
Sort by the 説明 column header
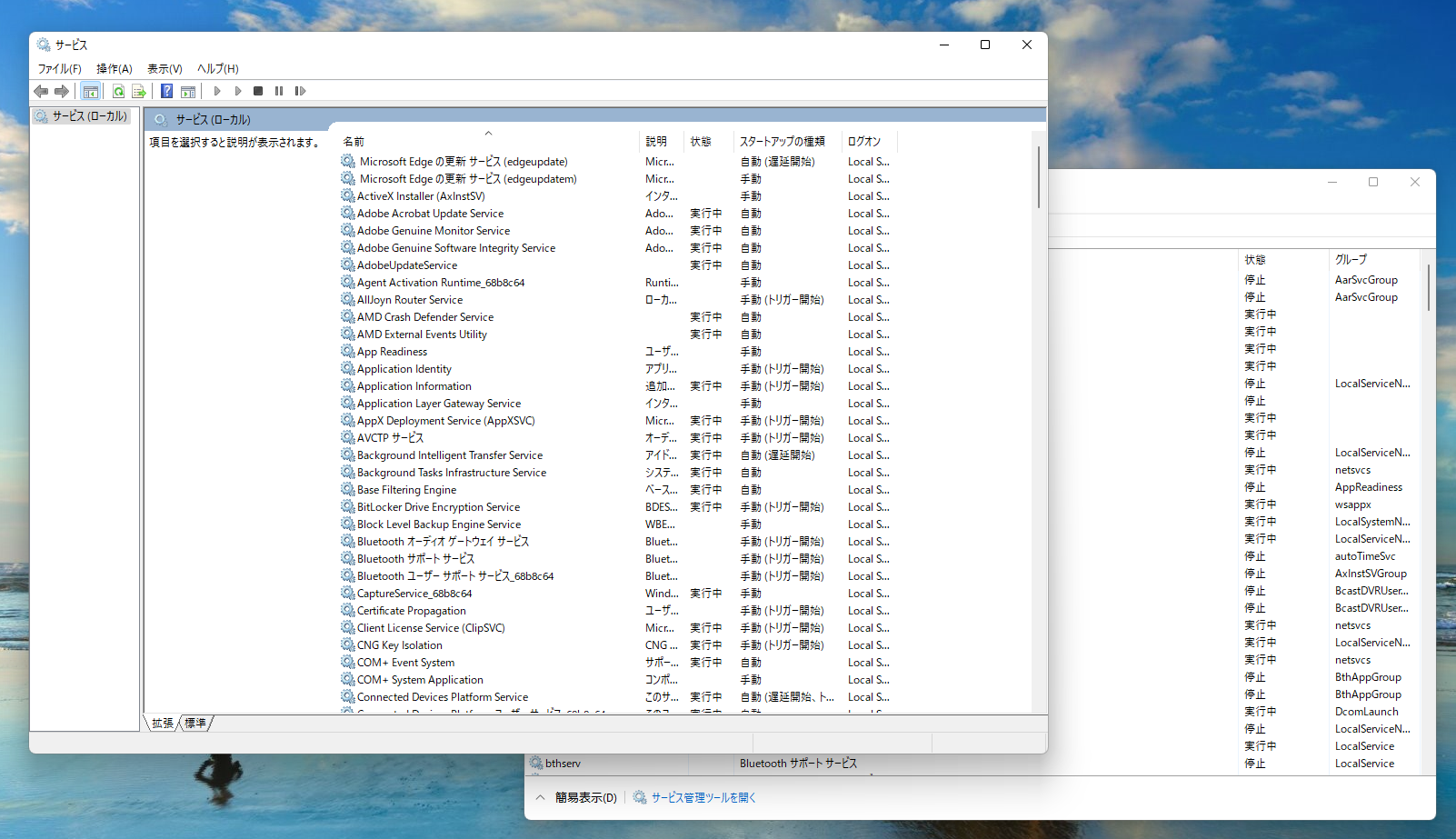click(662, 142)
